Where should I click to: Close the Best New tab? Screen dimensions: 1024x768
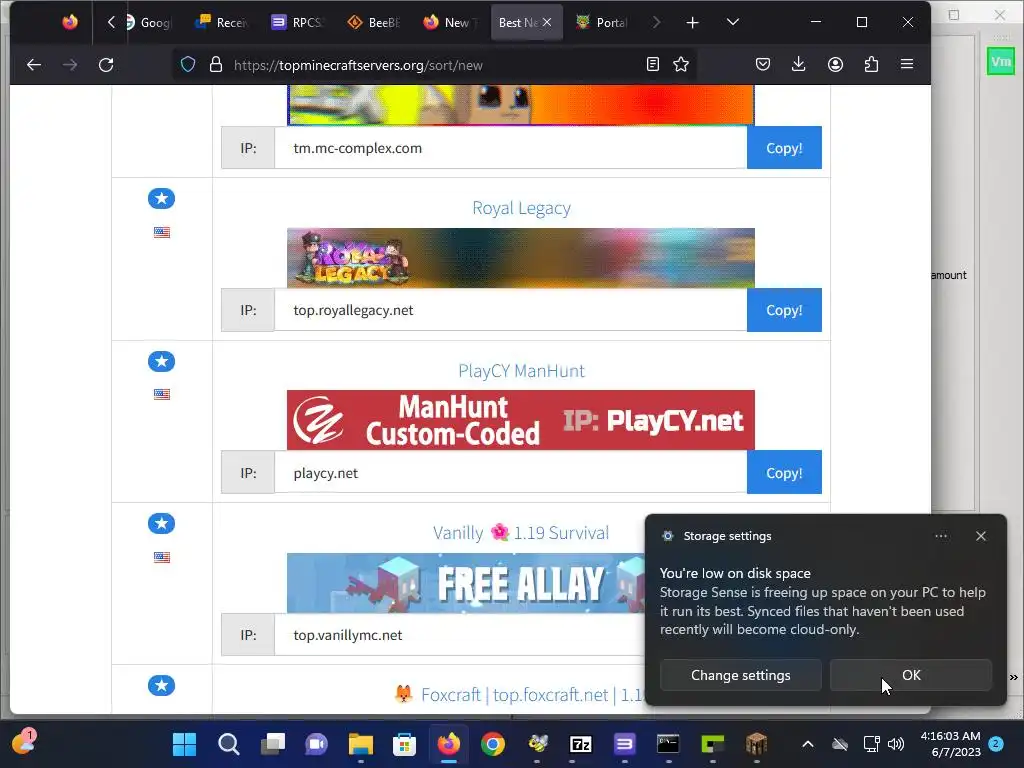point(547,22)
